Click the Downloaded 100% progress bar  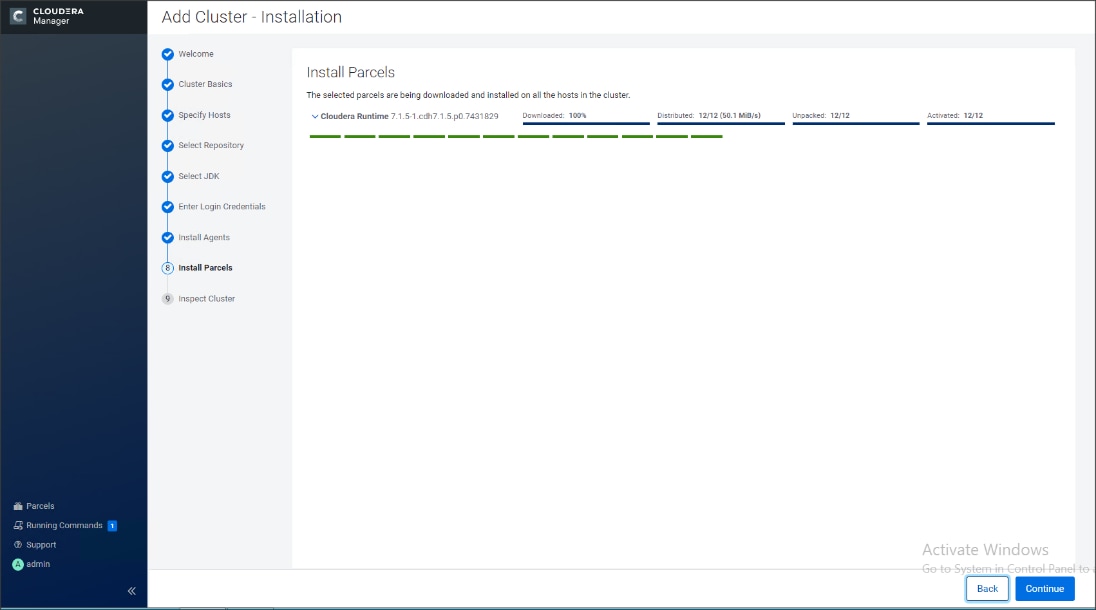click(584, 122)
